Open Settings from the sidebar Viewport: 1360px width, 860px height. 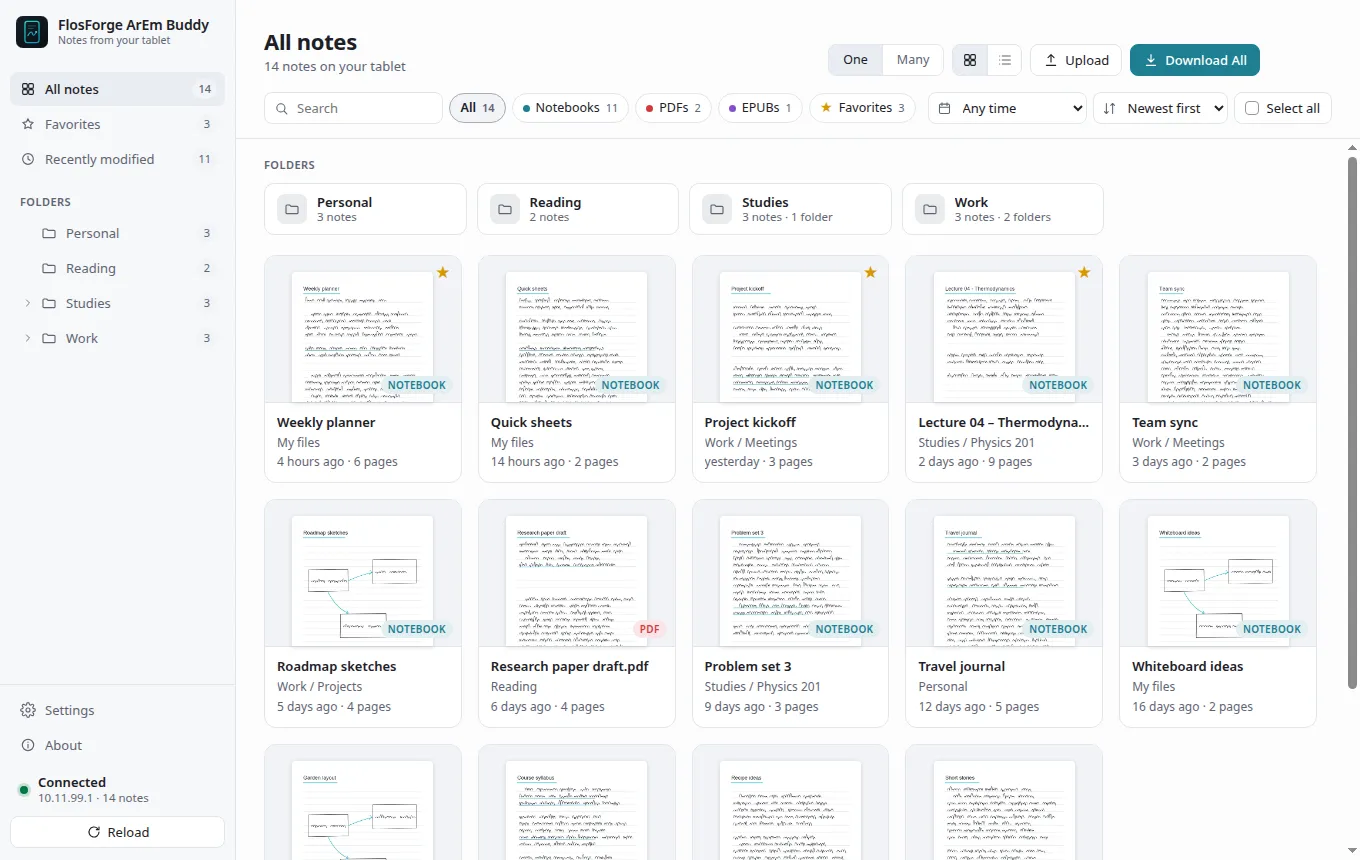pyautogui.click(x=117, y=710)
